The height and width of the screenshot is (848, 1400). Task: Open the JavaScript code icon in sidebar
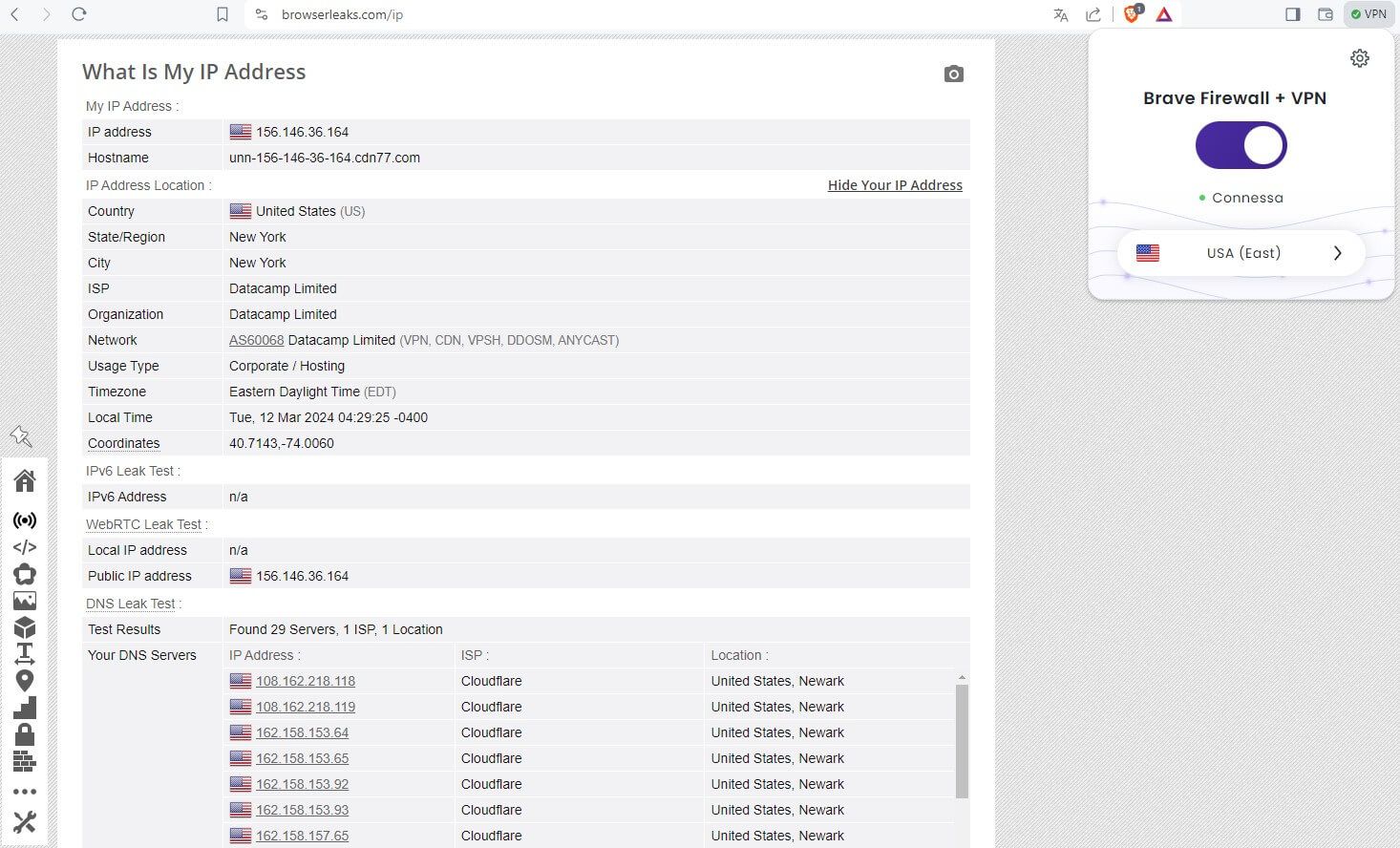click(25, 547)
